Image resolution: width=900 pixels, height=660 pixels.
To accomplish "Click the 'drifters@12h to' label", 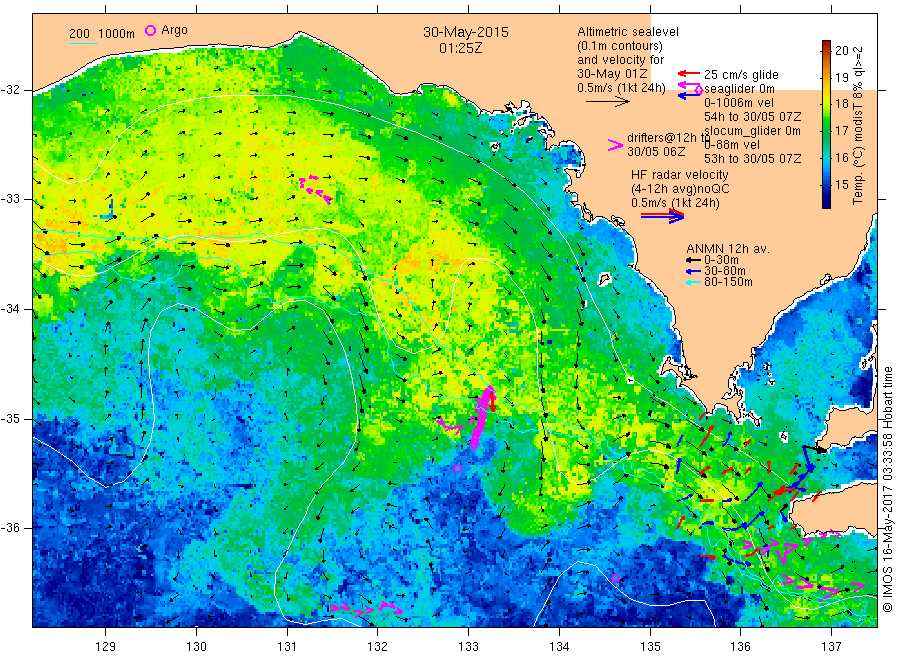I will 668,138.
